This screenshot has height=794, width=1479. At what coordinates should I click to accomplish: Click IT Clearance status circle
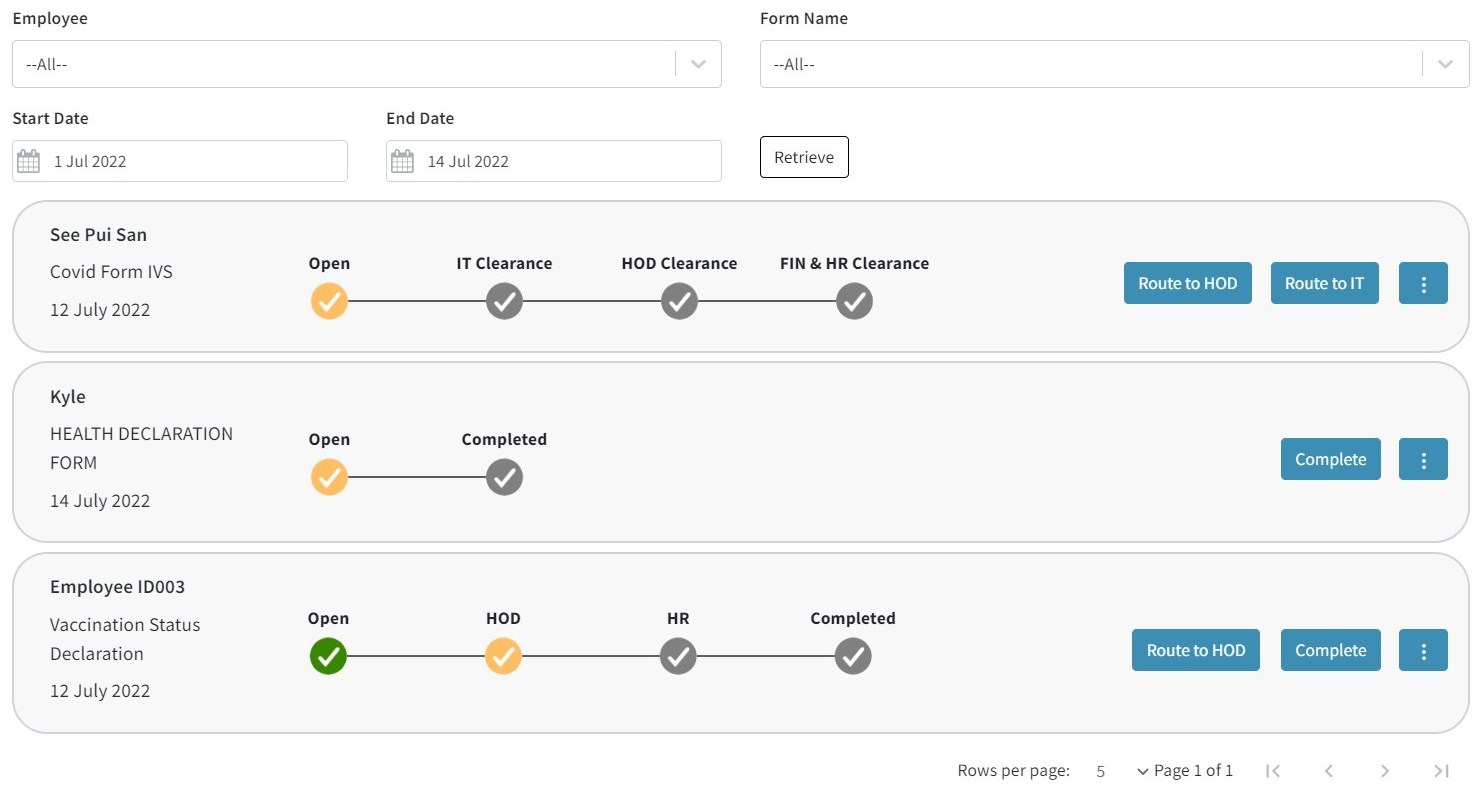(x=505, y=300)
